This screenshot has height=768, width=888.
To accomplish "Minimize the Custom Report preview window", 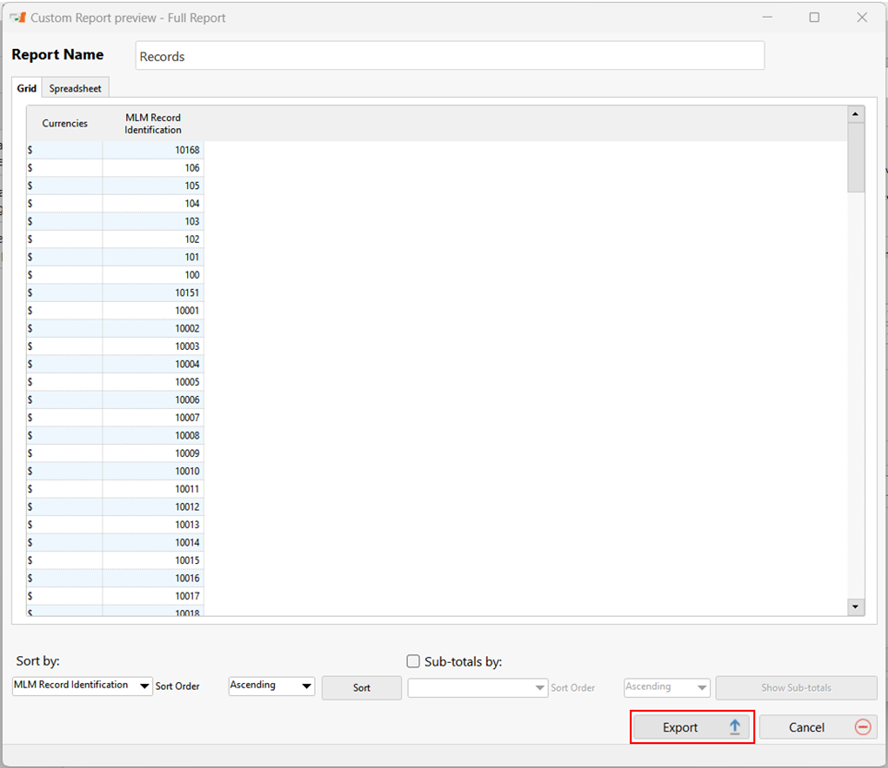I will 767,18.
